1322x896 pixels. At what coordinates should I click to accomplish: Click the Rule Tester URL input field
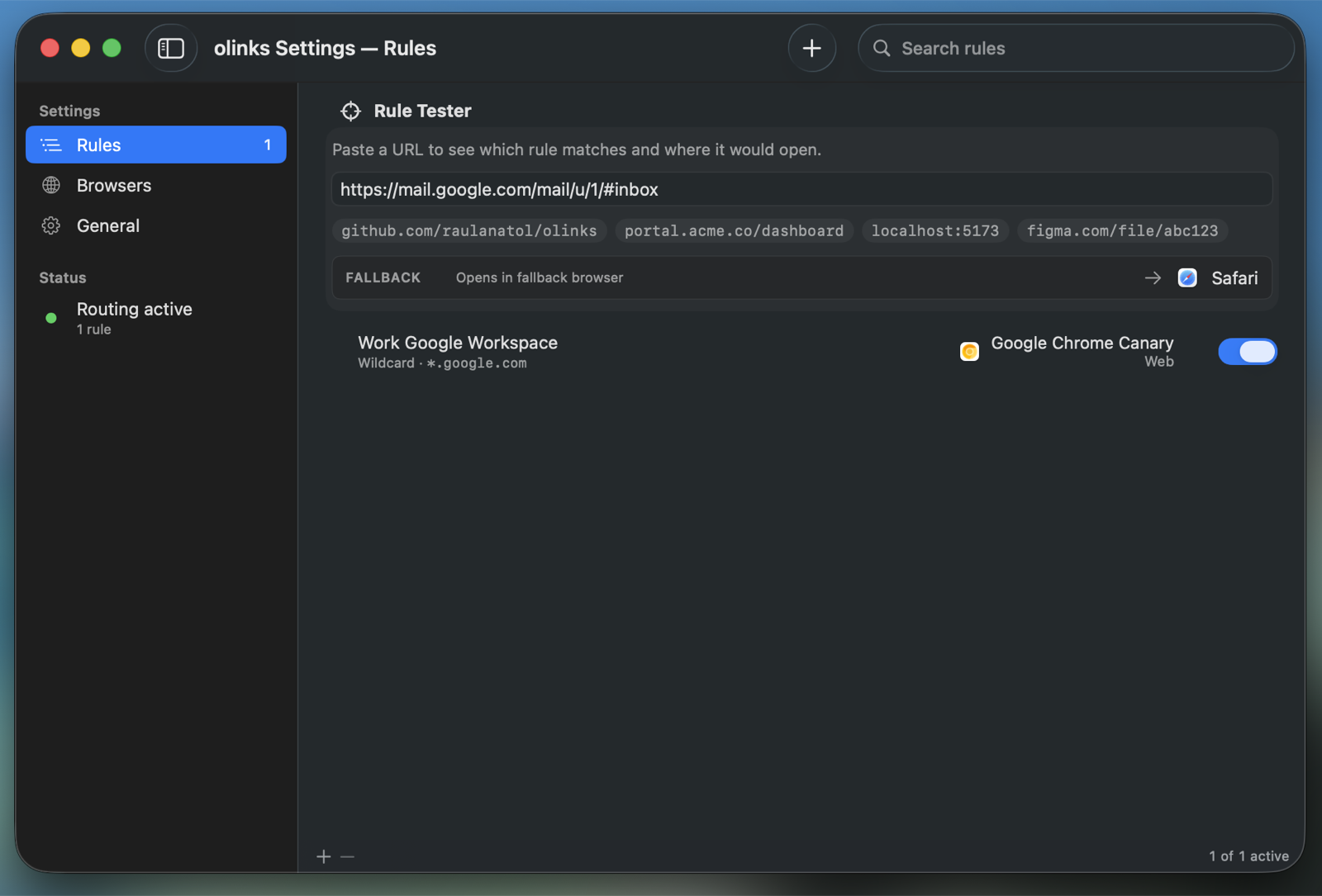[x=802, y=189]
